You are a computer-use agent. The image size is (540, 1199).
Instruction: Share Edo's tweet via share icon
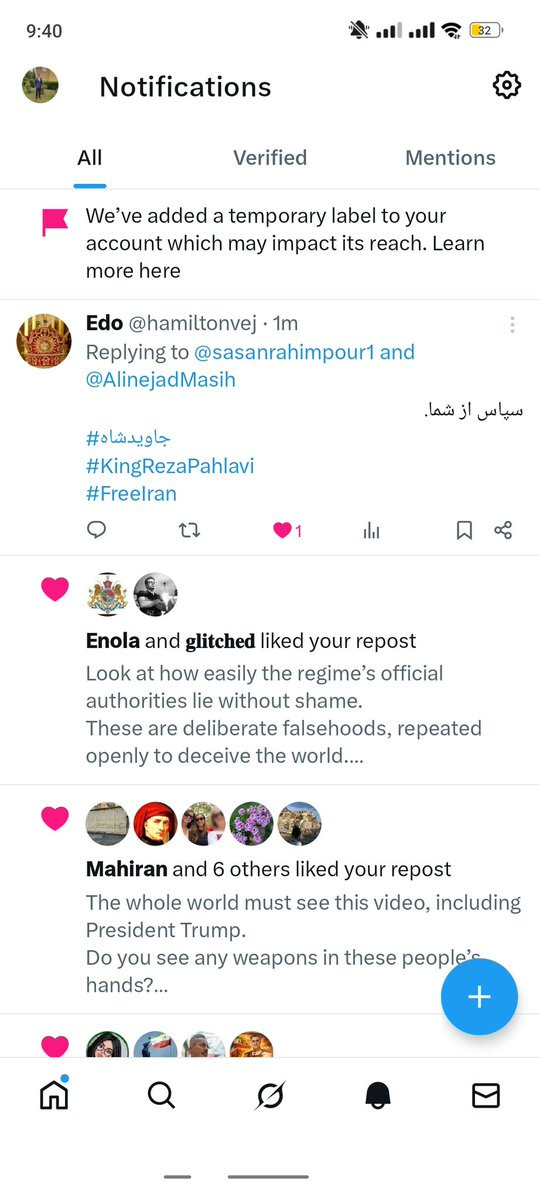(x=503, y=530)
